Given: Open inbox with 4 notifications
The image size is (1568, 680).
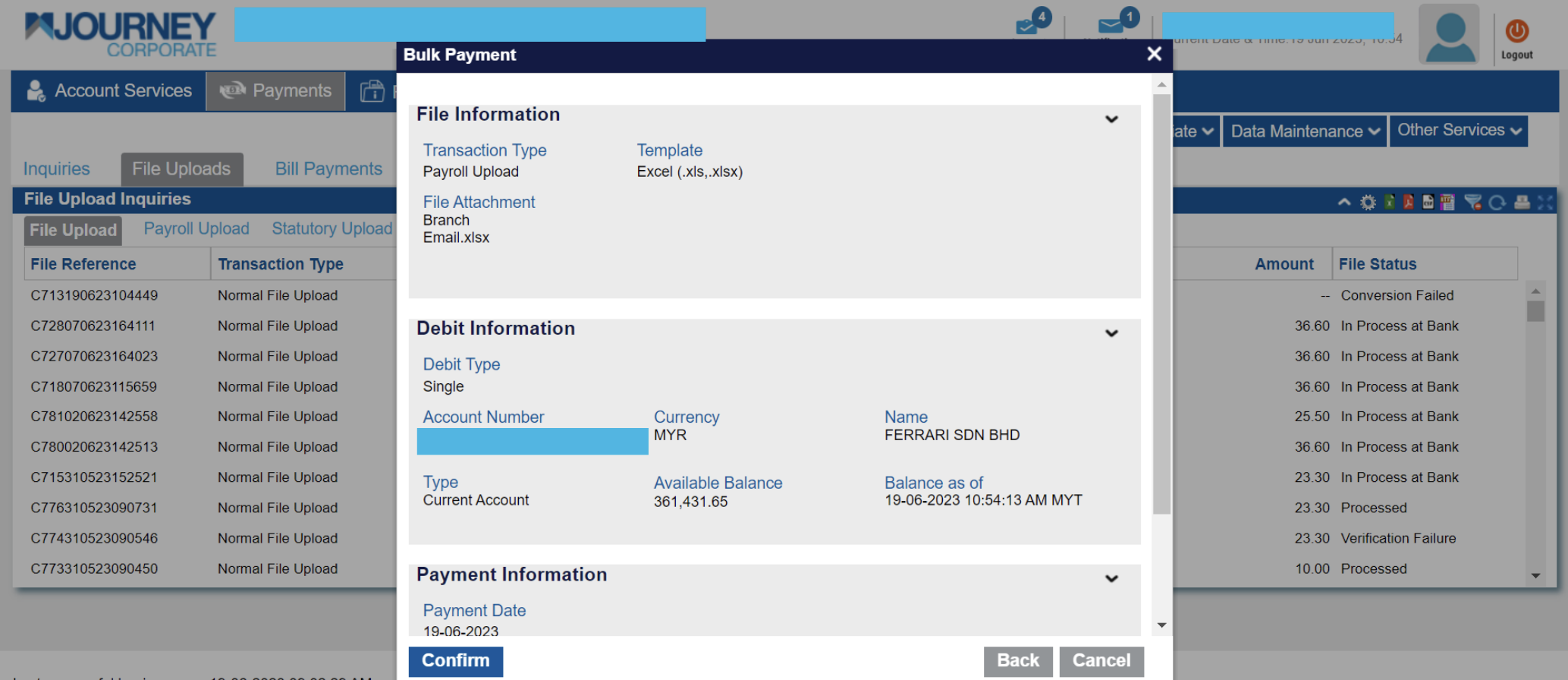Looking at the screenshot, I should point(1032,21).
